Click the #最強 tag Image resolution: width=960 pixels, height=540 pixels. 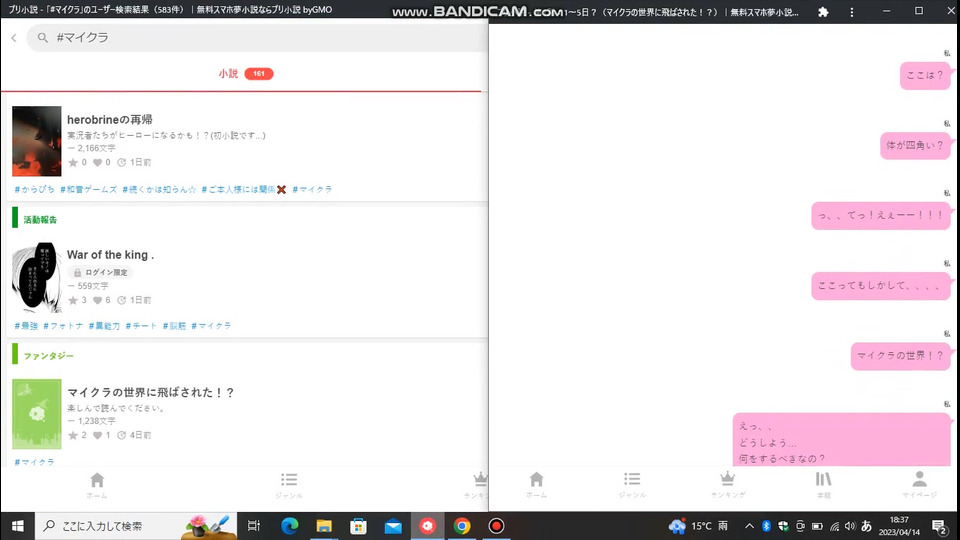26,326
